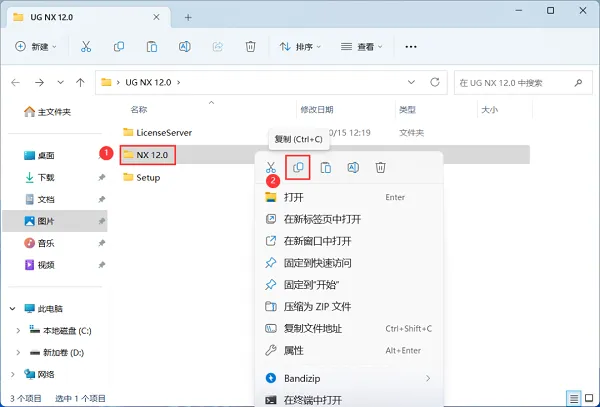Go up one folder level
This screenshot has height=407, width=600.
[80, 82]
